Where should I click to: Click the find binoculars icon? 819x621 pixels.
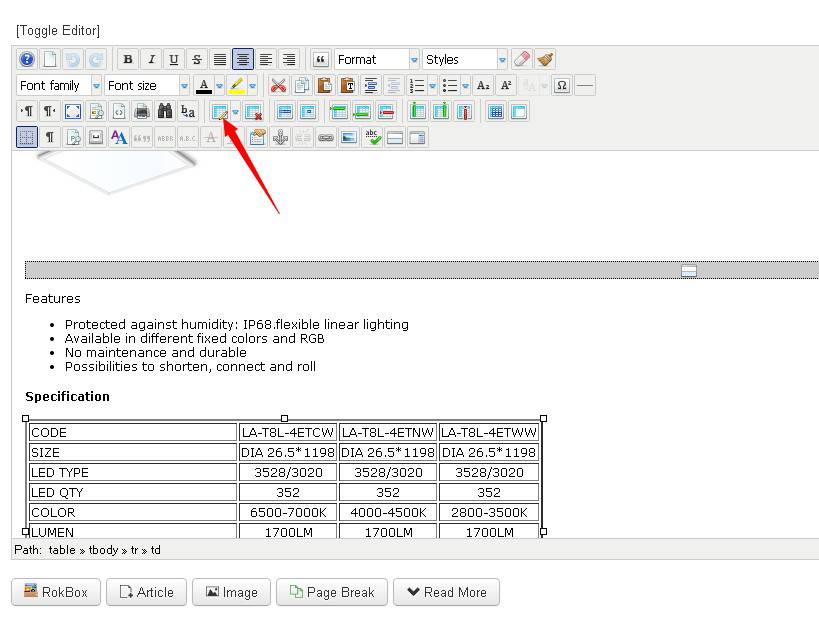164,112
